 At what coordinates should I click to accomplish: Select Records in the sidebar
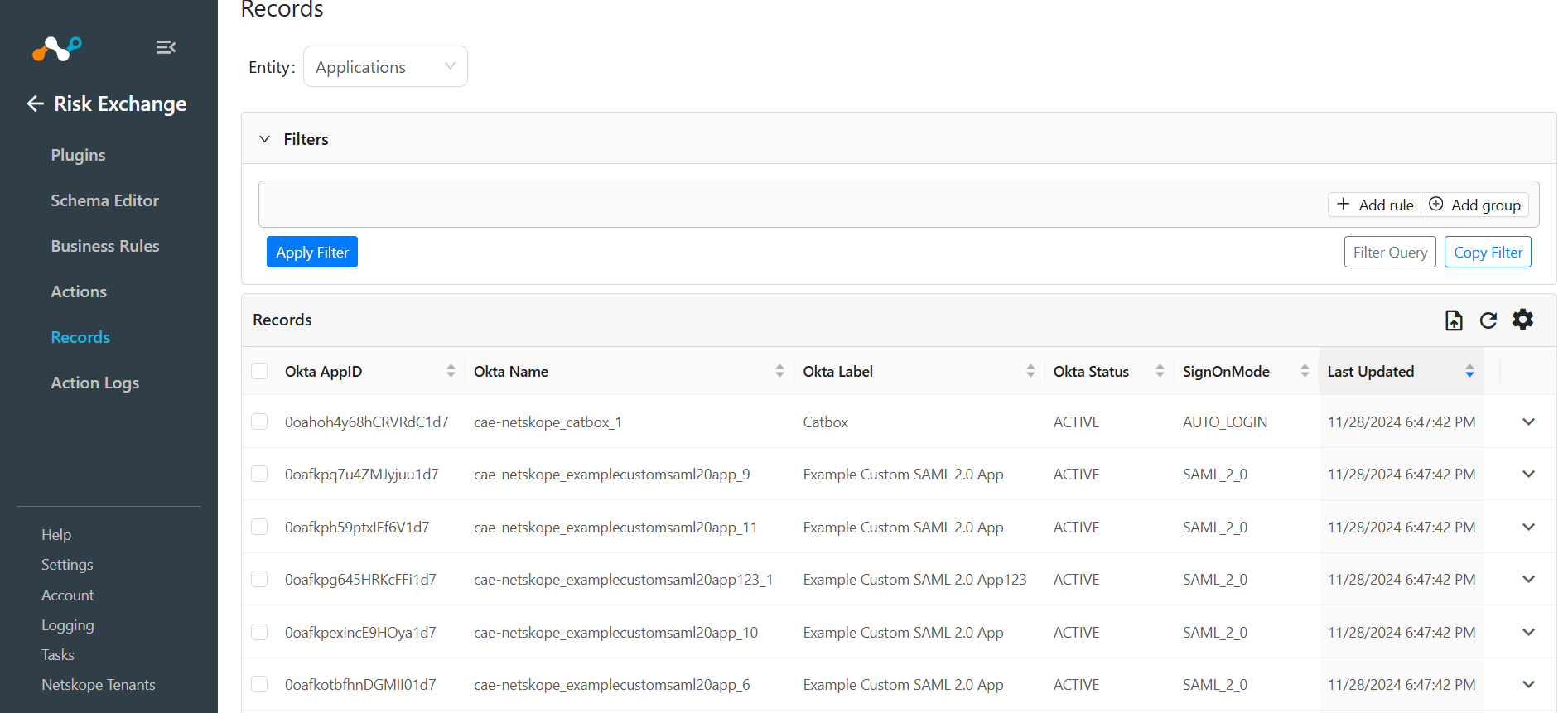point(80,337)
